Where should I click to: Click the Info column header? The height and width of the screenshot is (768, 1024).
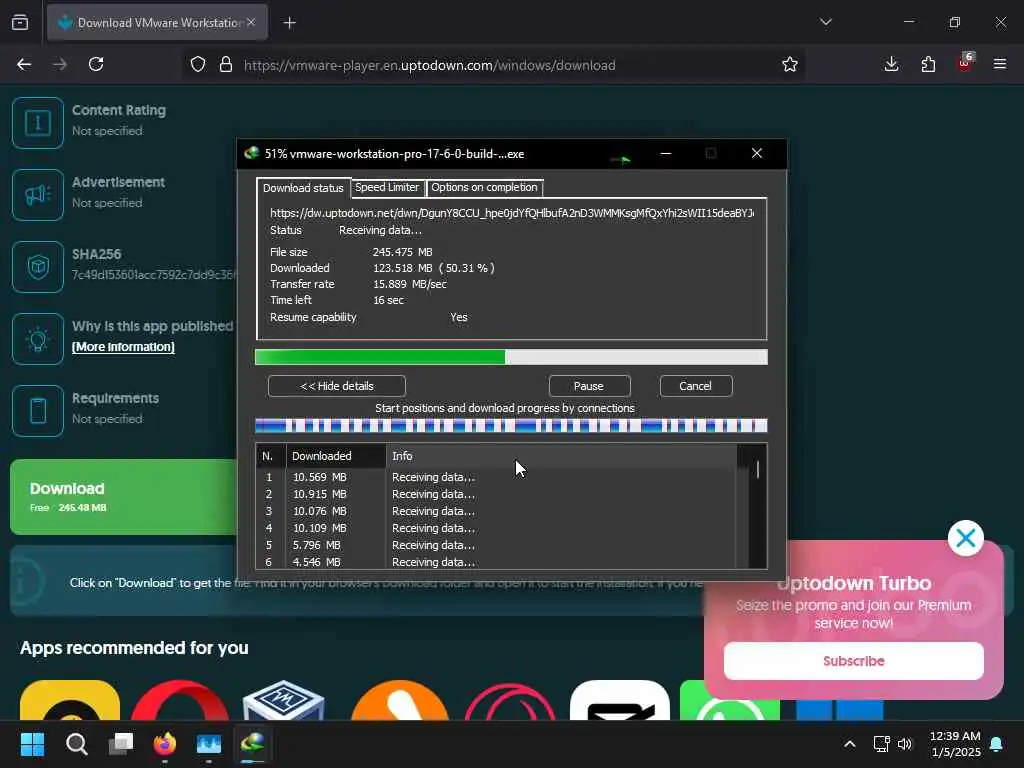[x=561, y=456]
